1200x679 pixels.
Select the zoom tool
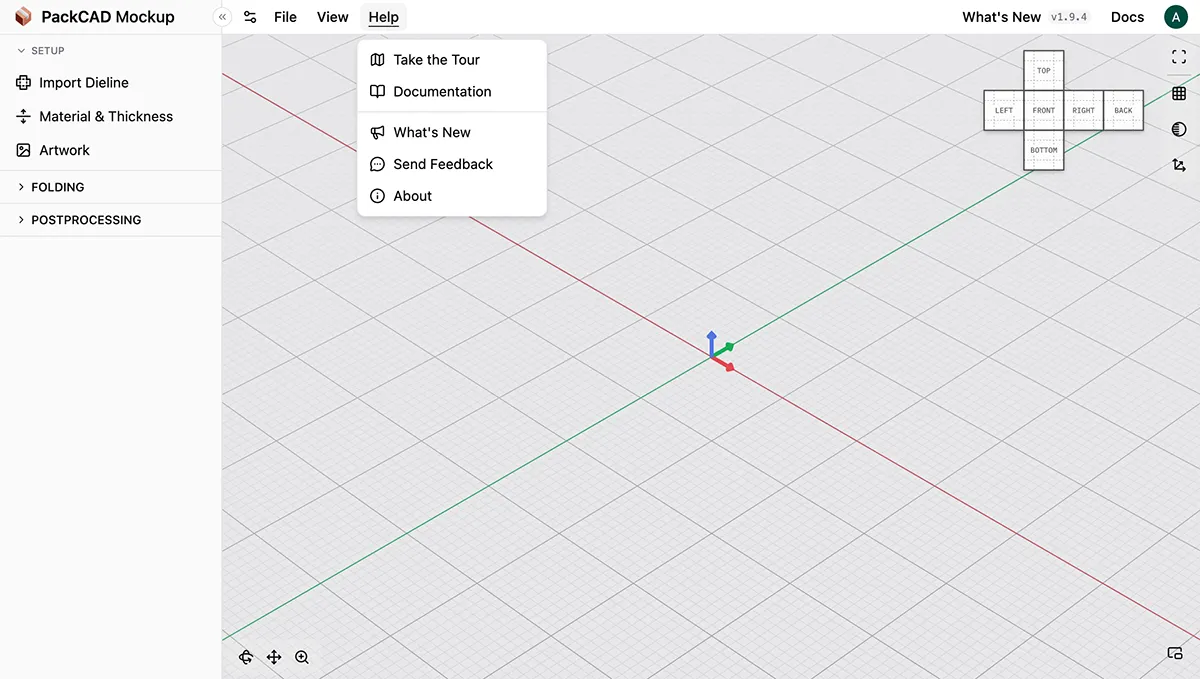[302, 657]
